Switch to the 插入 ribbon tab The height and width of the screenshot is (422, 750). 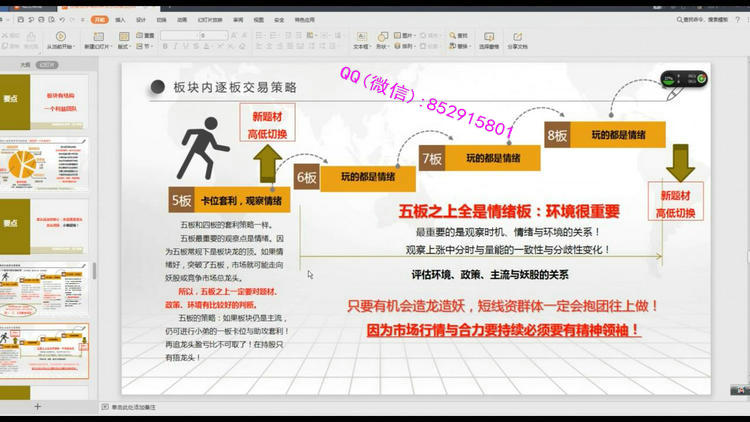[120, 19]
